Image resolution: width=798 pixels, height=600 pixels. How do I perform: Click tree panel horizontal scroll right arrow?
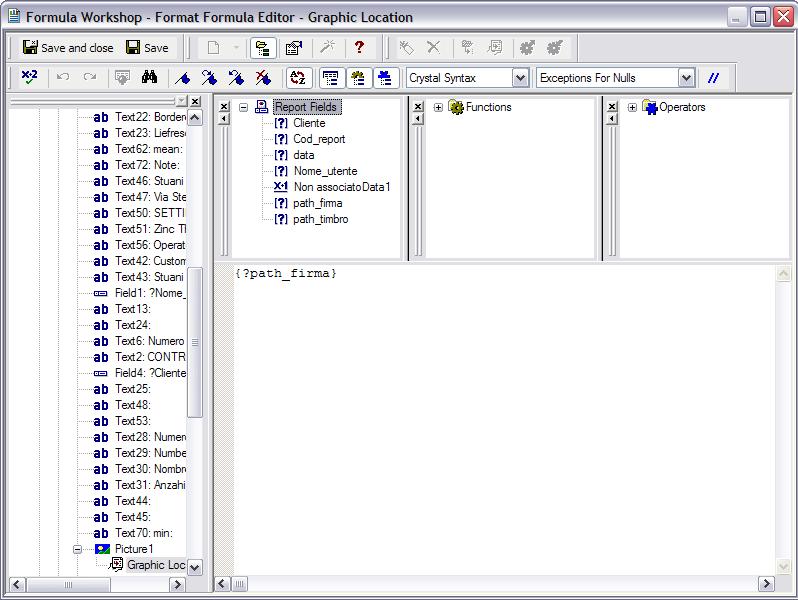(x=177, y=584)
